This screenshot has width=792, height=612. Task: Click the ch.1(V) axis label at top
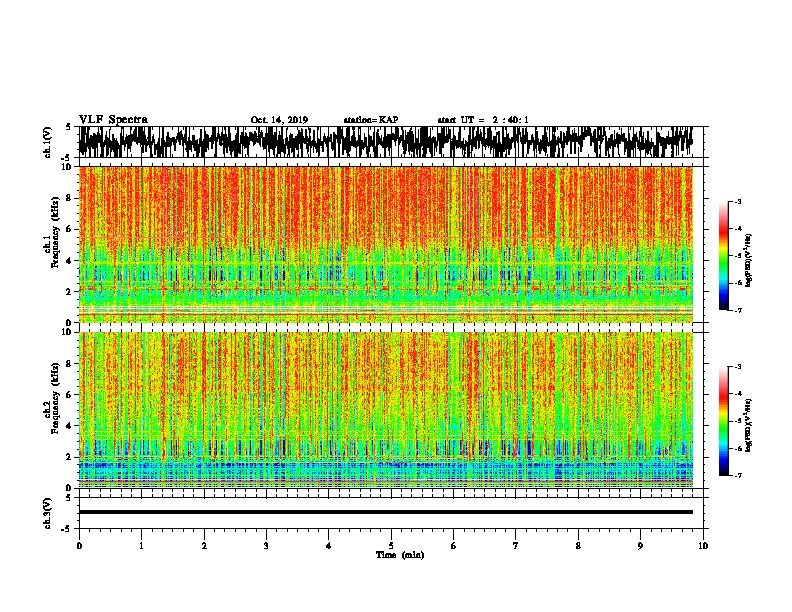point(48,142)
